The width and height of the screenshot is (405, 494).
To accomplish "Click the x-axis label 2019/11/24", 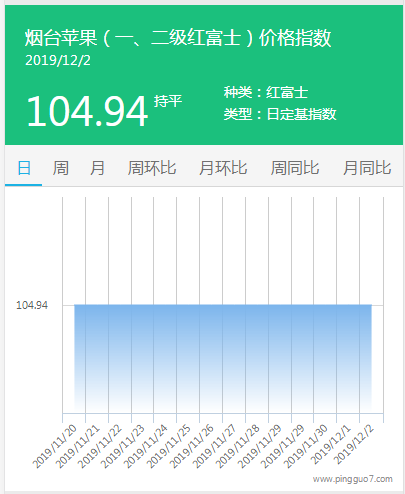I will [x=146, y=446].
